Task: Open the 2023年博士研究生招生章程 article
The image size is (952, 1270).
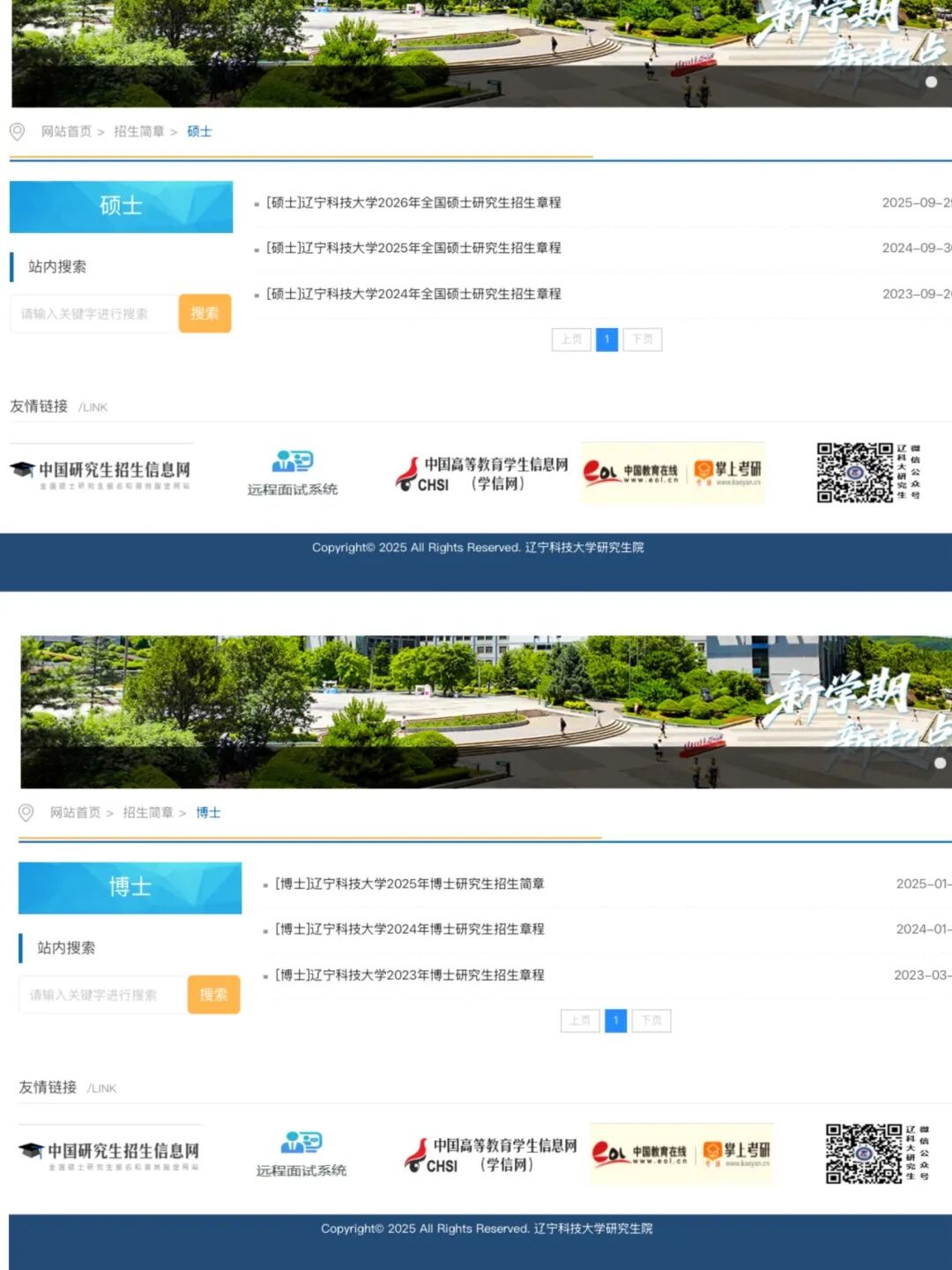Action: coord(410,975)
